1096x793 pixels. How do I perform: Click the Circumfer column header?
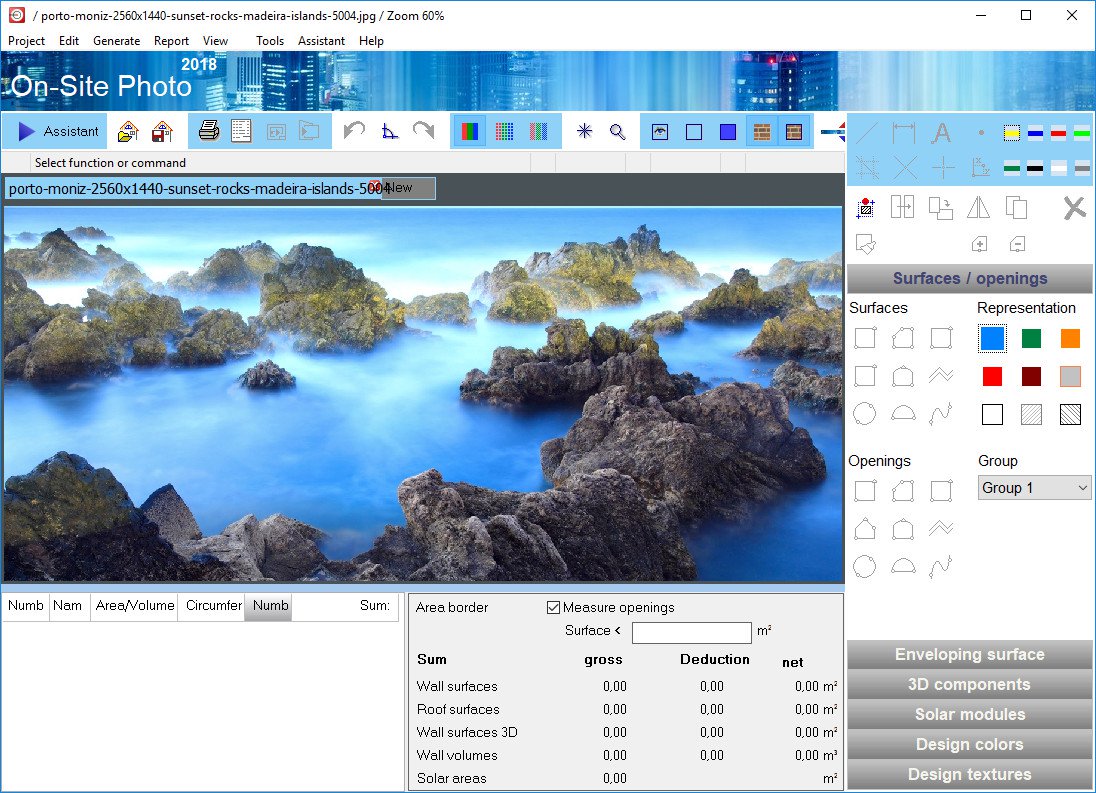(212, 606)
